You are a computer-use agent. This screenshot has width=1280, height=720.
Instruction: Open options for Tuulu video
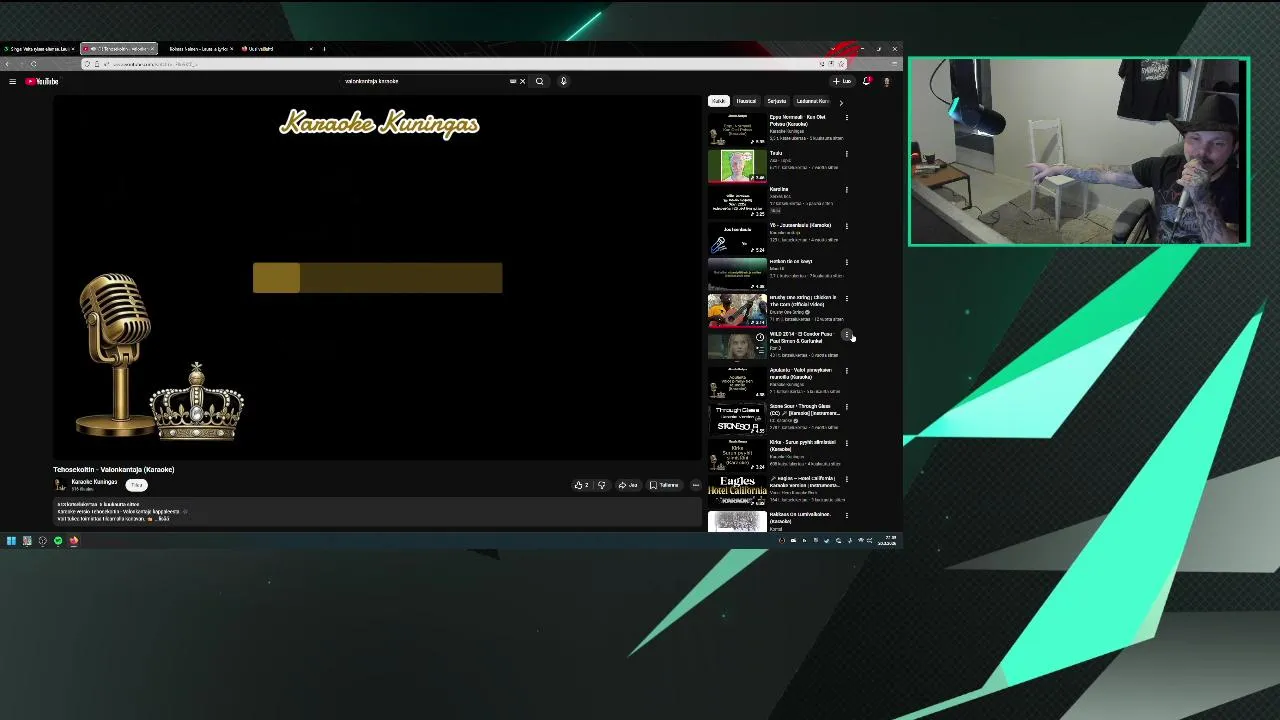point(847,154)
